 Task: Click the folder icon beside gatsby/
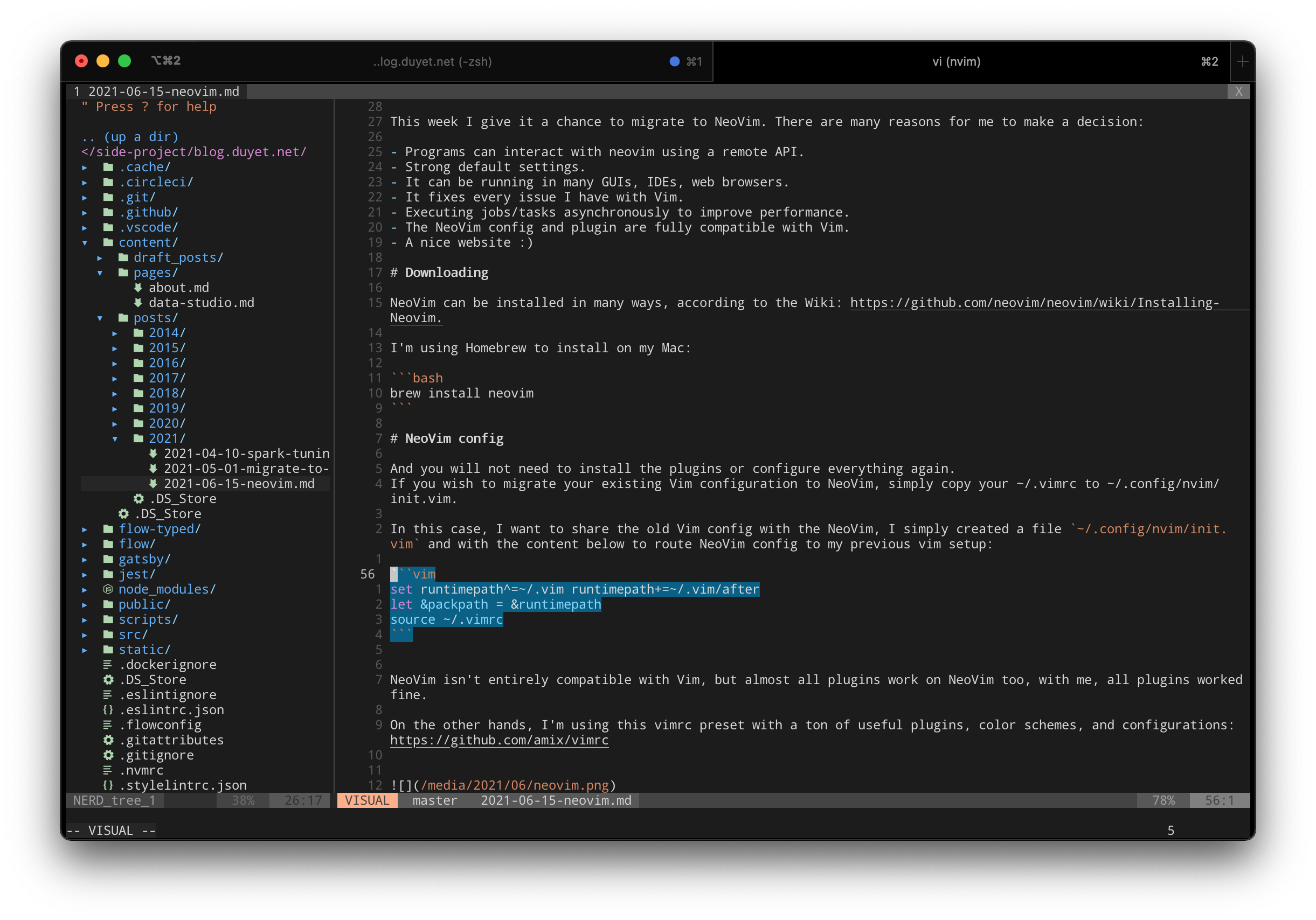tap(108, 559)
